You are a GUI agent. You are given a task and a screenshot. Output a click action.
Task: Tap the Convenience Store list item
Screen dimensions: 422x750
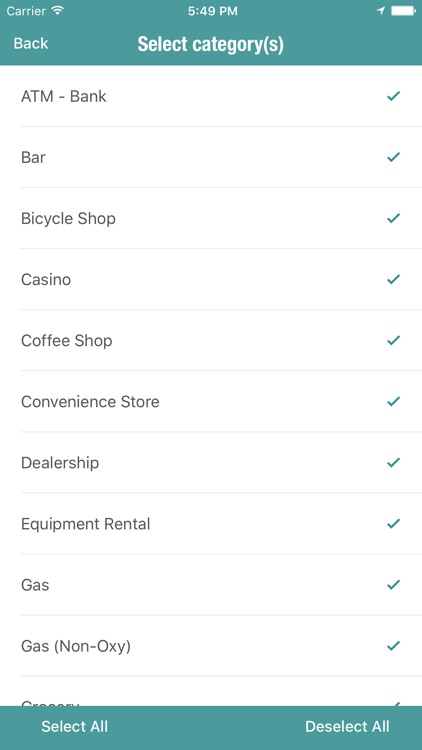[x=211, y=401]
